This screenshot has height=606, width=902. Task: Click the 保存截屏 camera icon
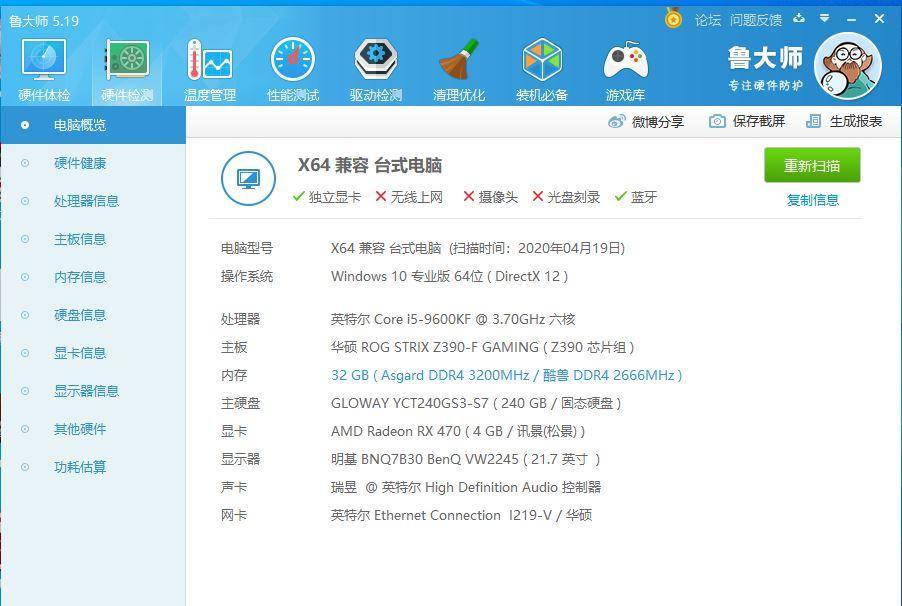pyautogui.click(x=716, y=119)
